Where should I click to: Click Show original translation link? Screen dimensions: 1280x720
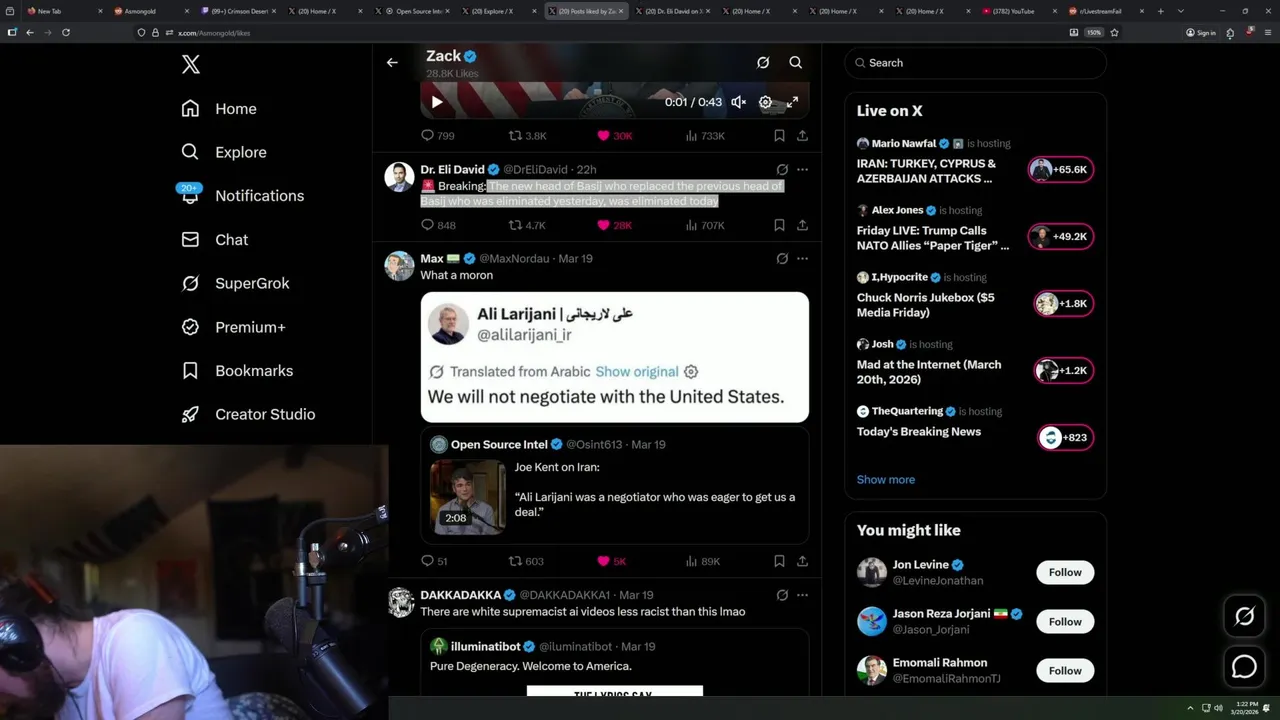pos(637,371)
